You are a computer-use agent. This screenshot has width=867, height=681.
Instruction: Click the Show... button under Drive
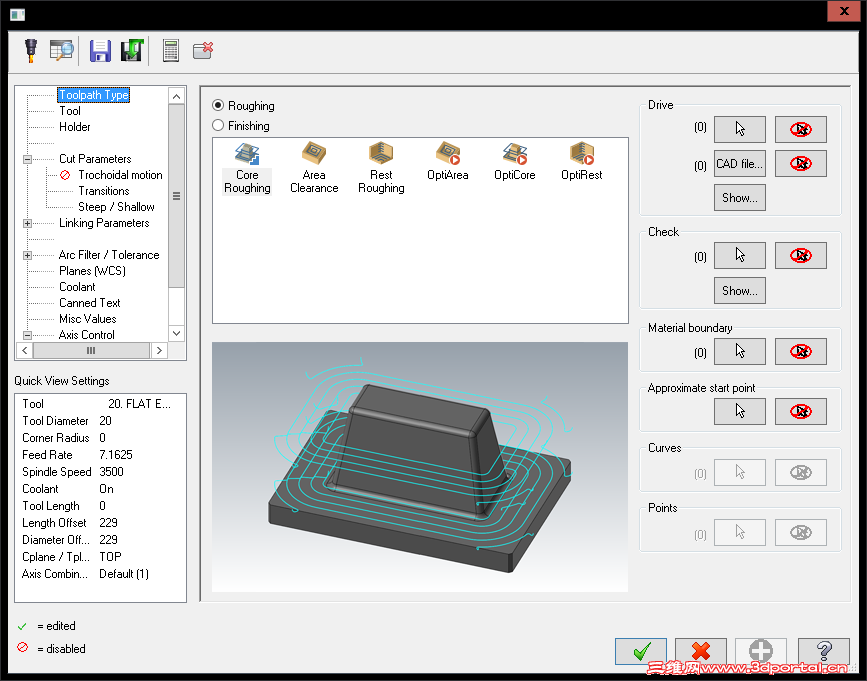(740, 198)
